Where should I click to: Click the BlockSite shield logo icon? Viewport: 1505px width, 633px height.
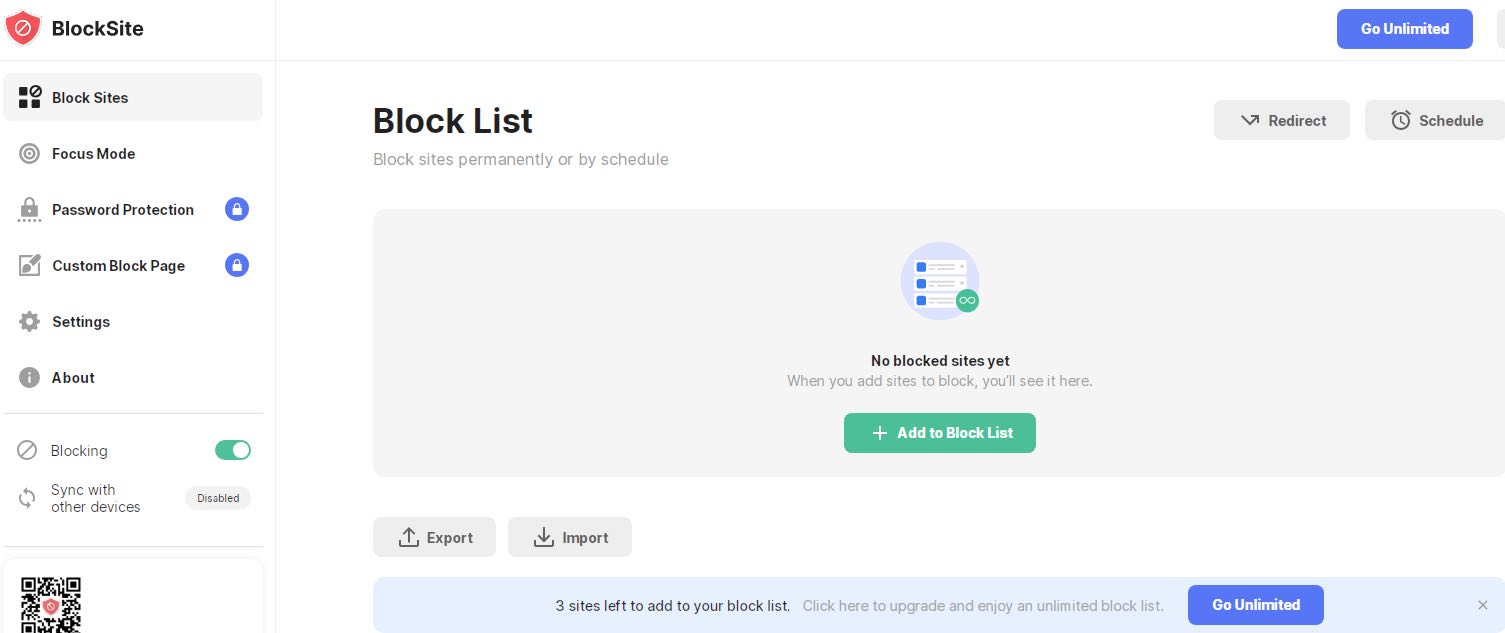pyautogui.click(x=22, y=28)
